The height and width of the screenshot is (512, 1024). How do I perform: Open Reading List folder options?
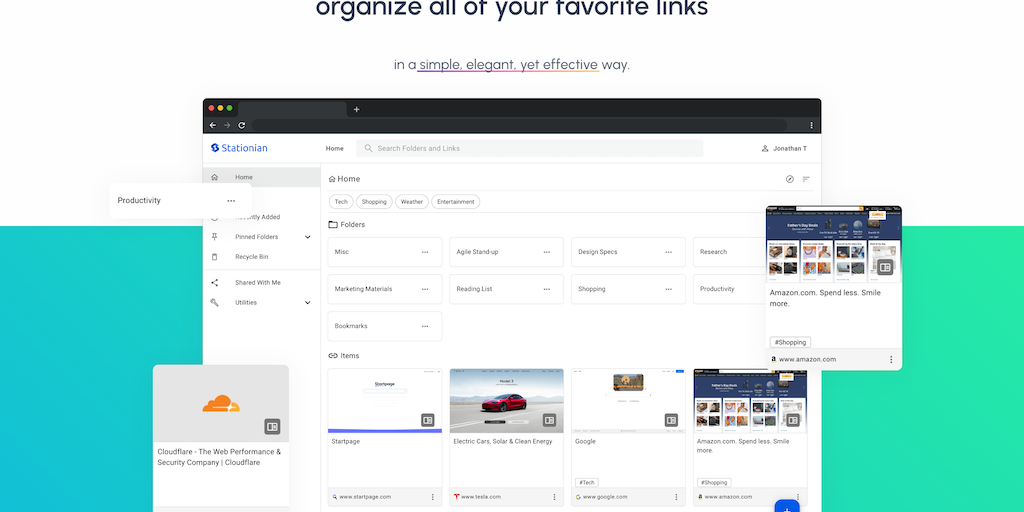[x=547, y=289]
